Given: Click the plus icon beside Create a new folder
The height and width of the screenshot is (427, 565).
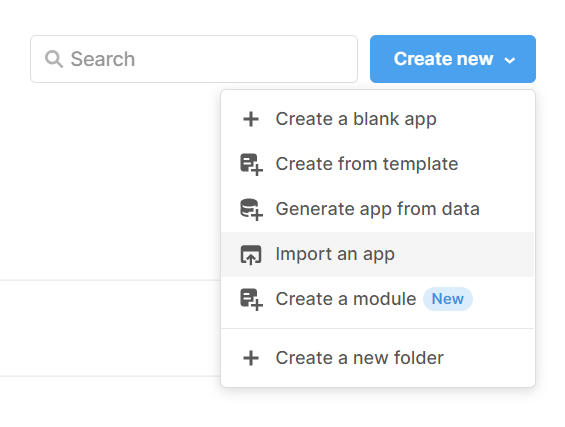Looking at the screenshot, I should click(251, 358).
